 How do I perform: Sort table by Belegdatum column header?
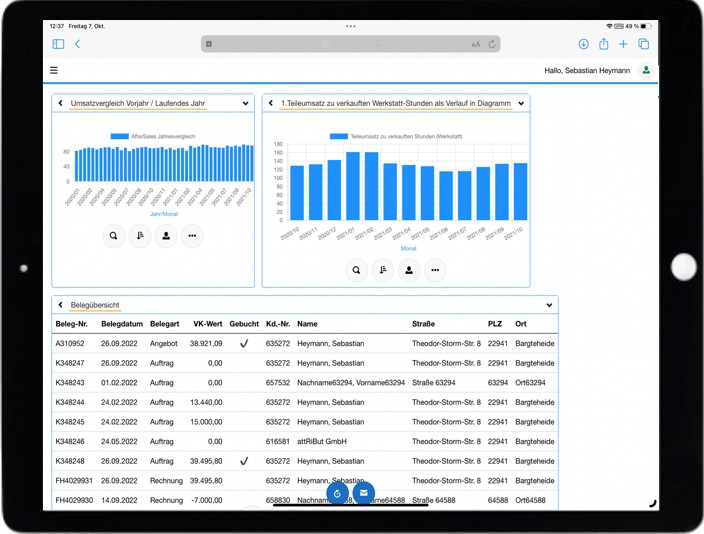pyautogui.click(x=121, y=324)
